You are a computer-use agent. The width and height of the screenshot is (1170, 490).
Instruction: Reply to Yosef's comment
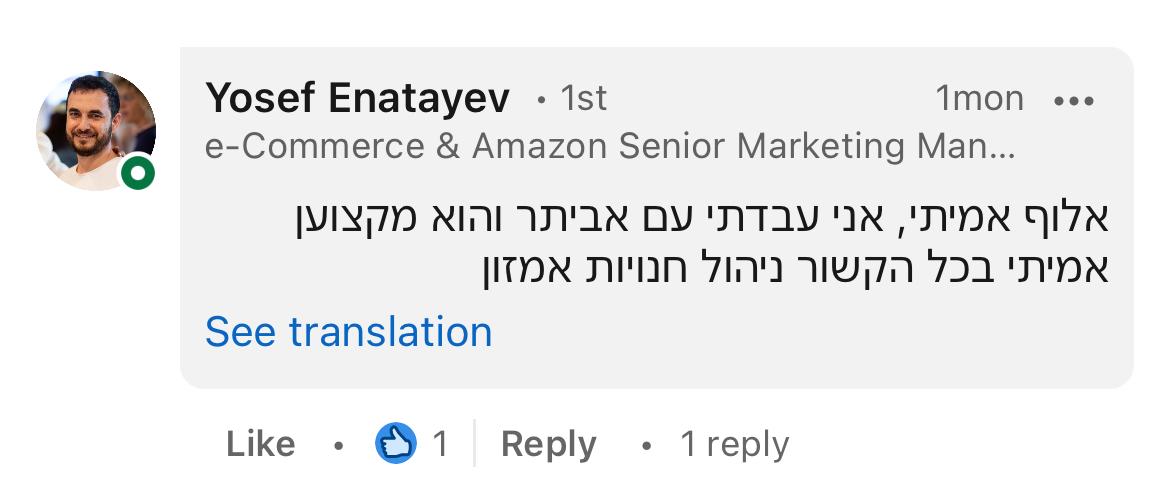[548, 444]
